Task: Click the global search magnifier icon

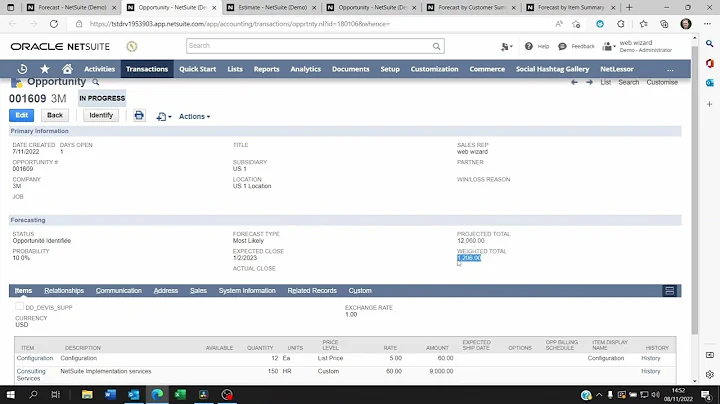Action: click(436, 46)
